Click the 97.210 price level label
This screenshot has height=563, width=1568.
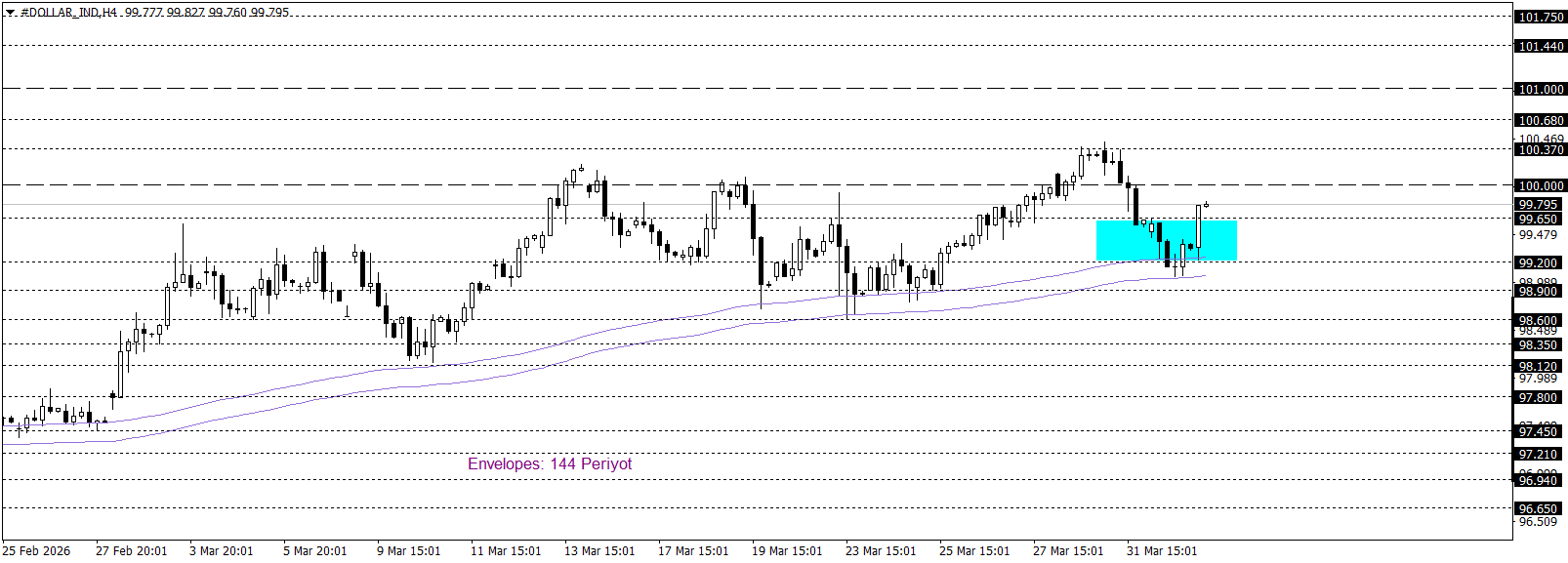coord(1538,454)
